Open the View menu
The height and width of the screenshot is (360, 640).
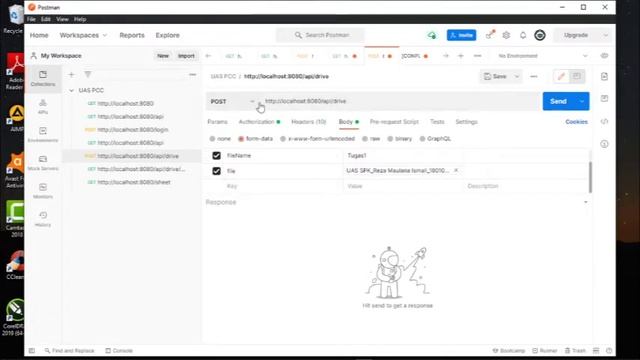pos(62,19)
